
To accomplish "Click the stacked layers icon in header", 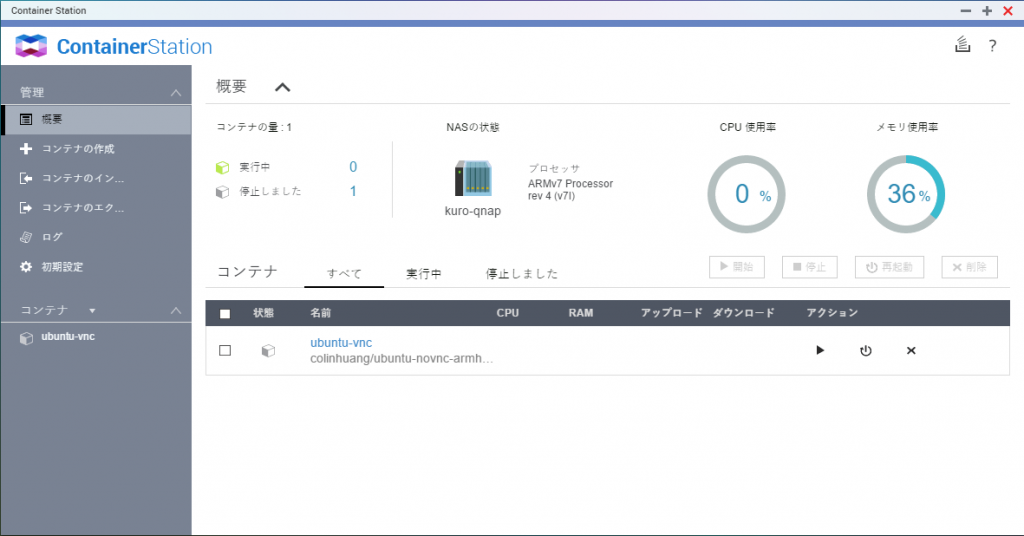I will coord(962,45).
